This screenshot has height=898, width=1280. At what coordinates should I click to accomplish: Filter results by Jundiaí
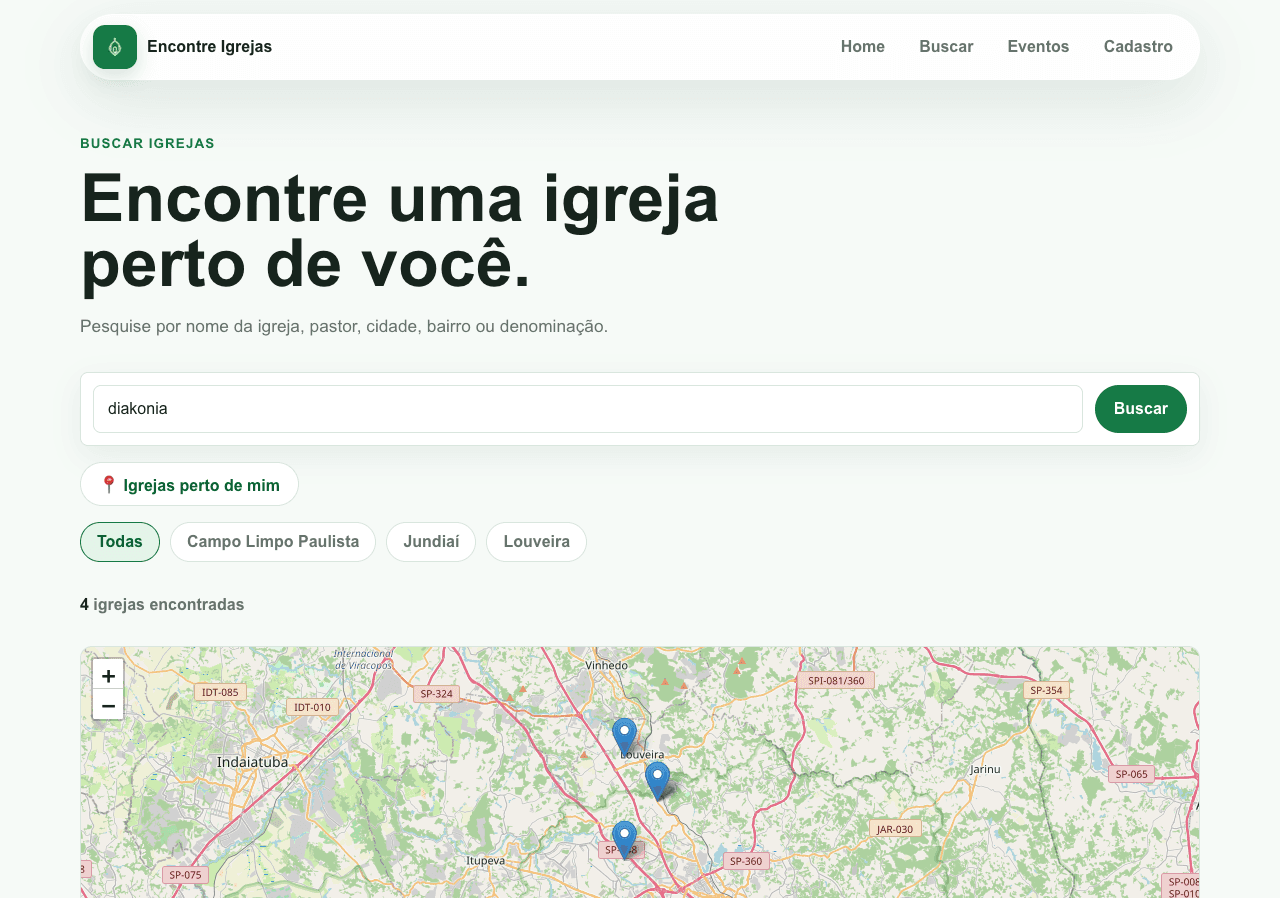(x=431, y=542)
